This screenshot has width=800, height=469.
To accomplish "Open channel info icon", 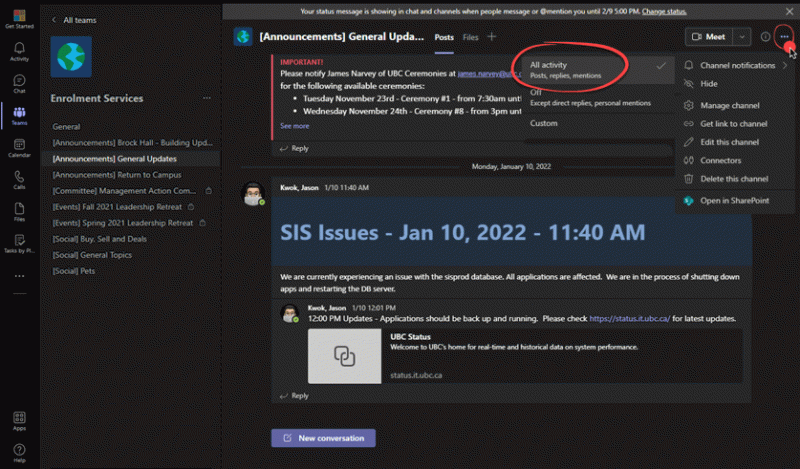I will pos(765,37).
